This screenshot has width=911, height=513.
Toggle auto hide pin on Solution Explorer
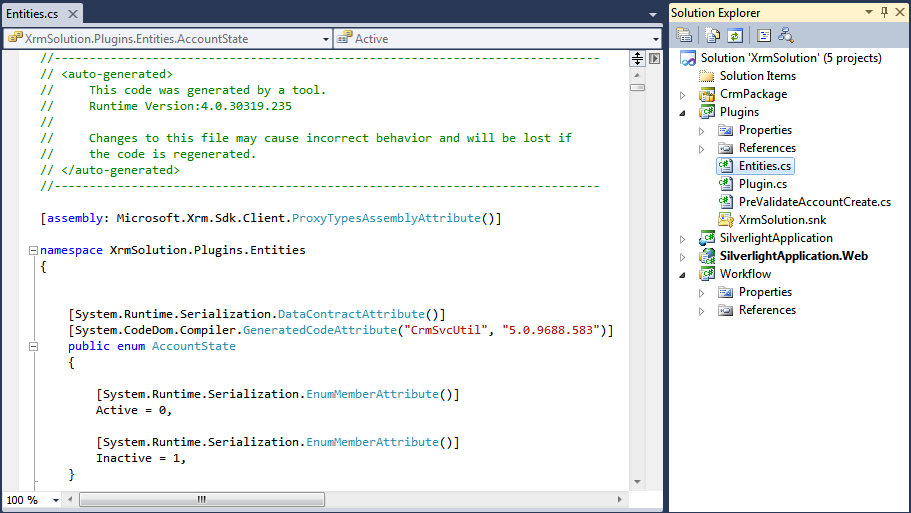coord(884,12)
